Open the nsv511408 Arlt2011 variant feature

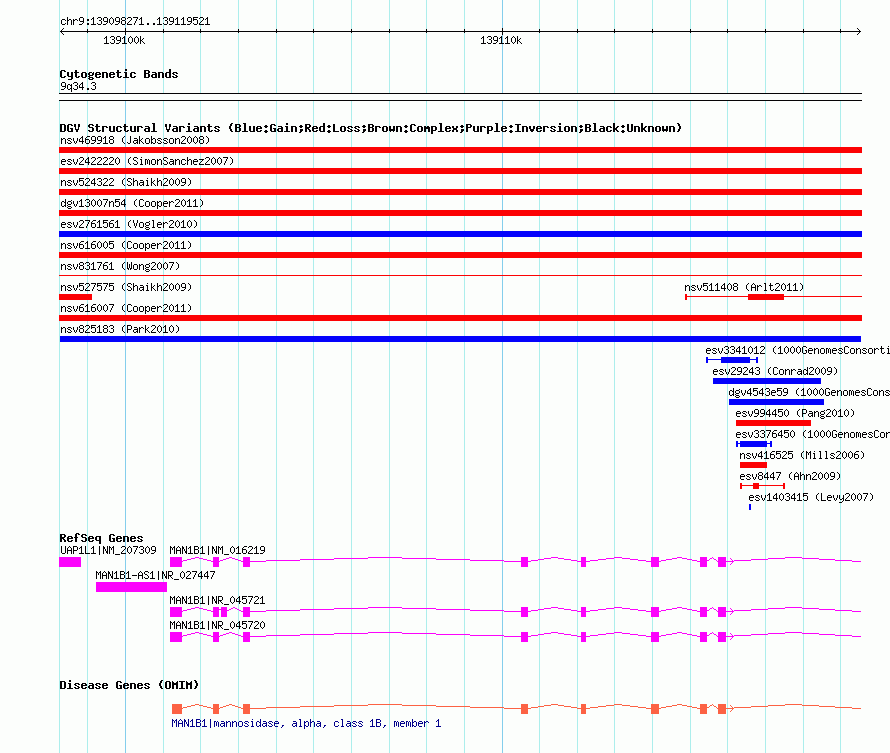pyautogui.click(x=765, y=297)
